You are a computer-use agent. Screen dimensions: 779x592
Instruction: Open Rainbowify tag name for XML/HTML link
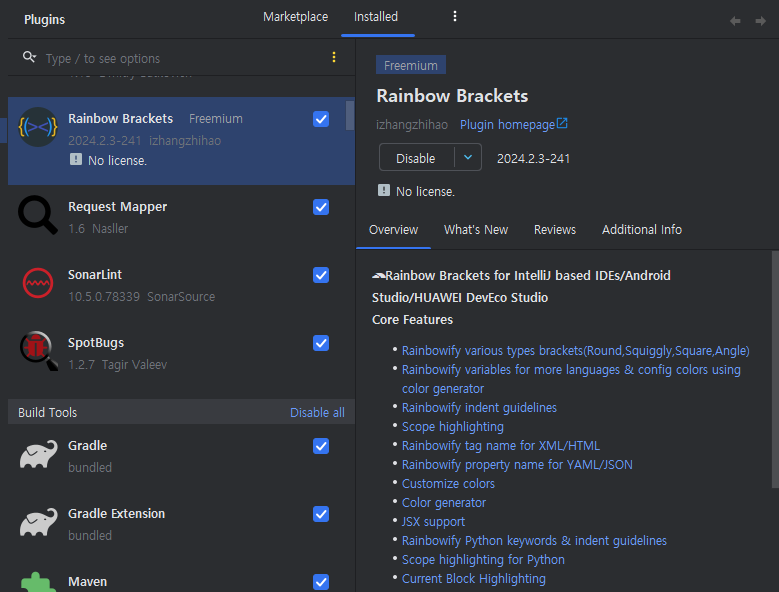501,445
